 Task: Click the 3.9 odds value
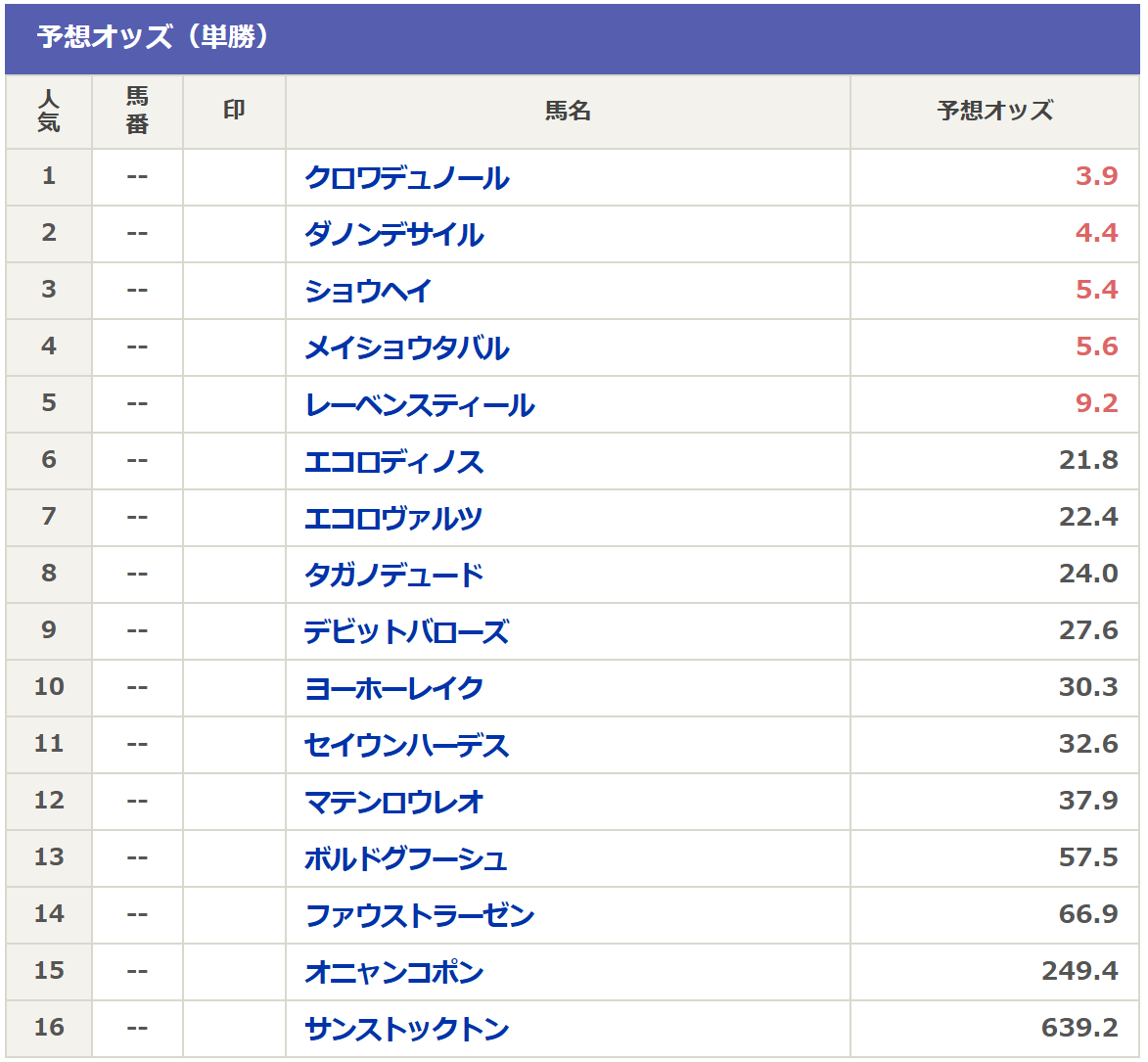[1096, 176]
